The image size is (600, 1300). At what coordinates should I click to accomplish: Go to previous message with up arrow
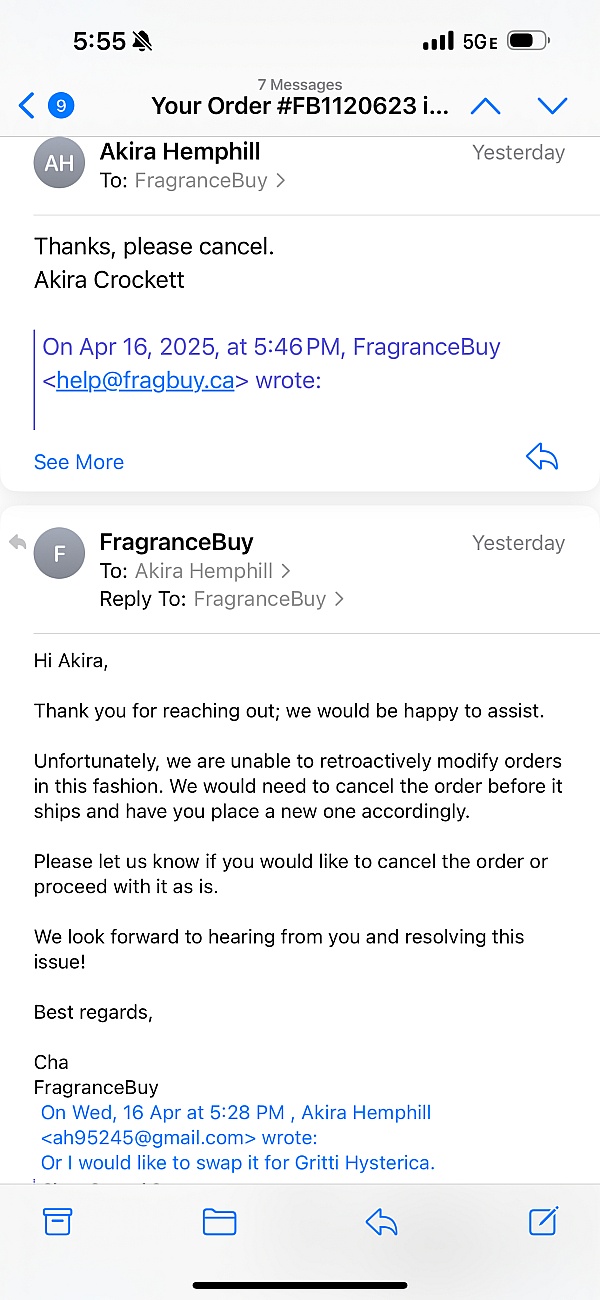click(x=486, y=105)
